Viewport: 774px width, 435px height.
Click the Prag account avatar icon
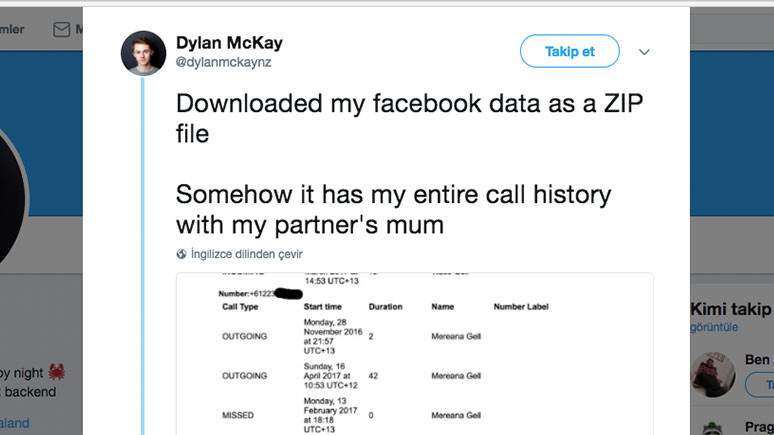pos(713,427)
